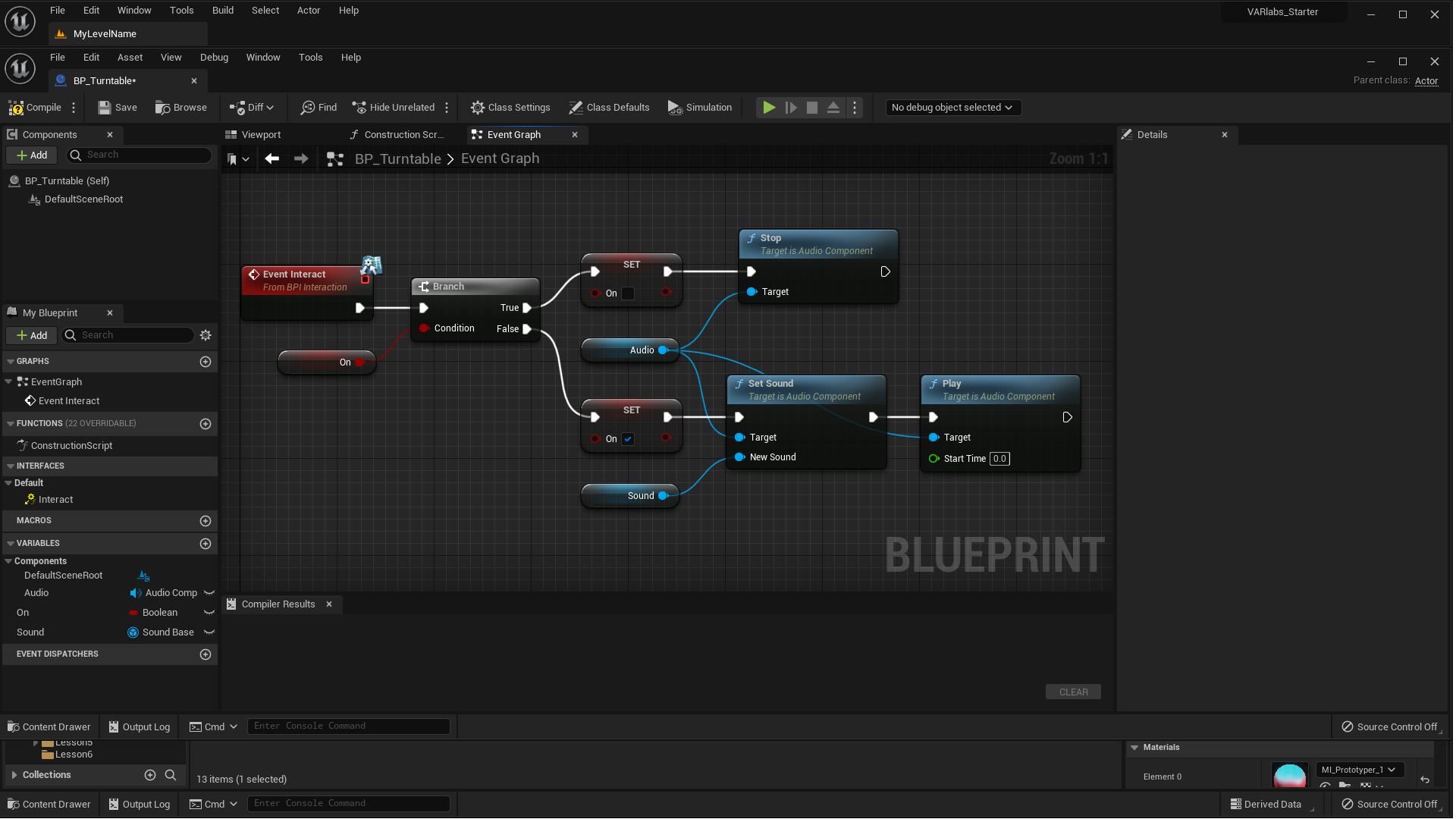Click the Play simulation button
Screen dimensions: 1456x819
(768, 107)
